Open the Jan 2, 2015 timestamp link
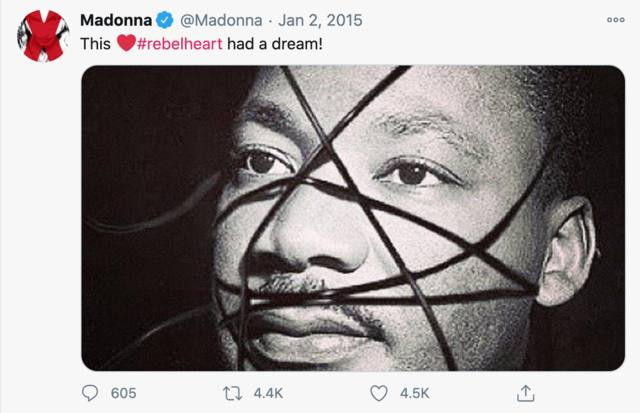This screenshot has height=413, width=640. click(320, 20)
